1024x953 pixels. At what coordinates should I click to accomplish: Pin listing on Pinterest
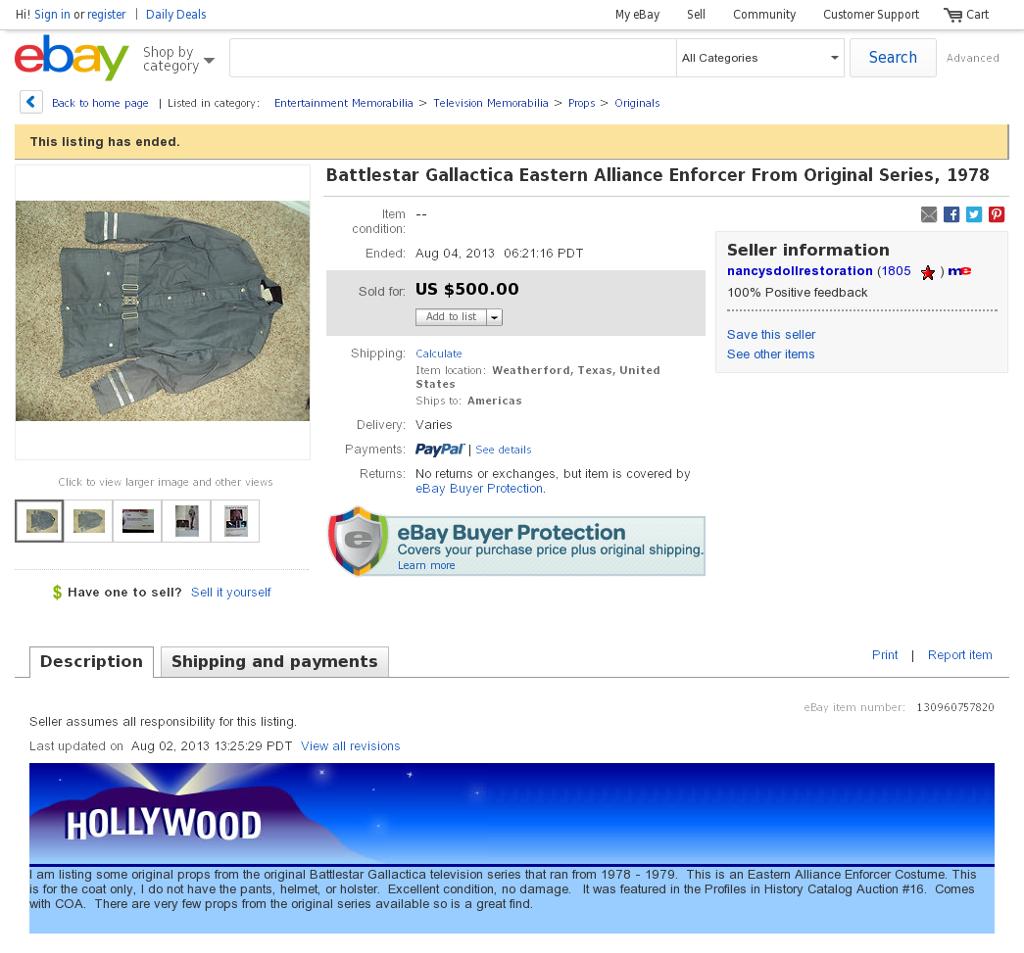tap(997, 214)
